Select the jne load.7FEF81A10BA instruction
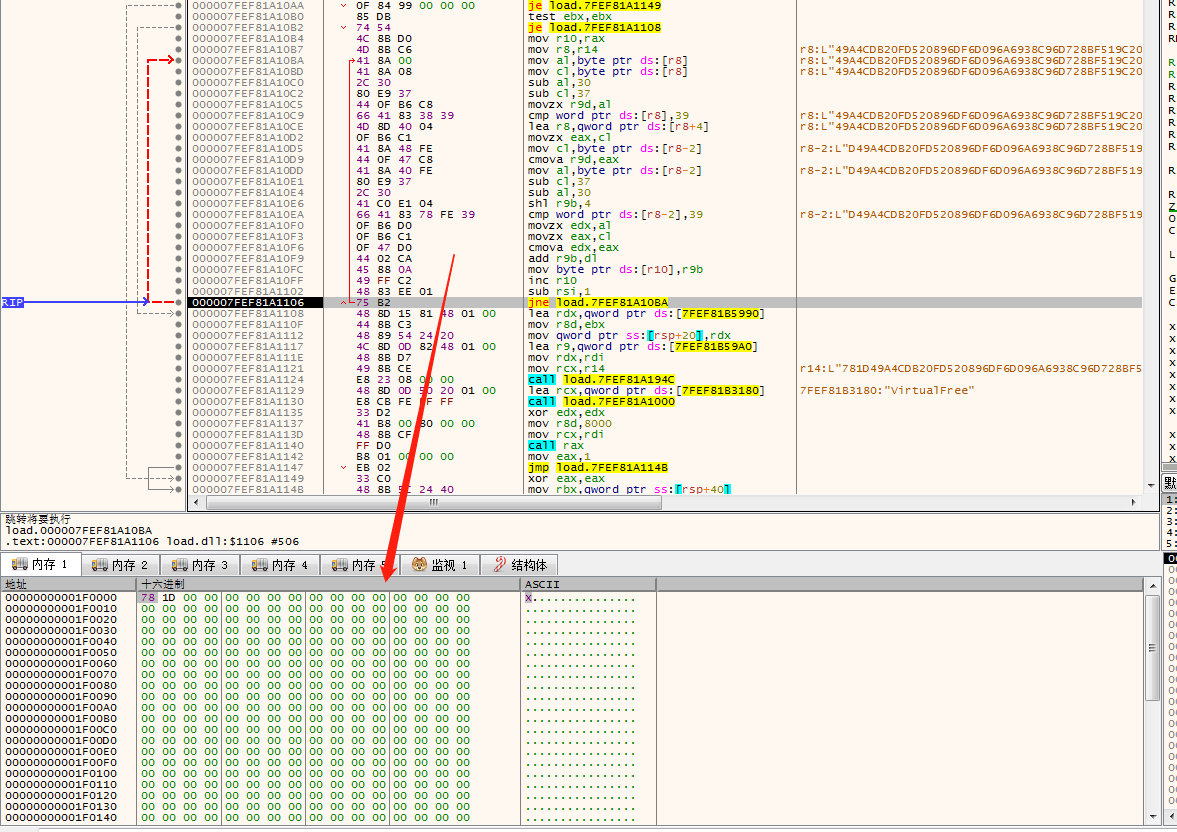Screen dimensions: 1177x832 pyautogui.click(x=598, y=303)
